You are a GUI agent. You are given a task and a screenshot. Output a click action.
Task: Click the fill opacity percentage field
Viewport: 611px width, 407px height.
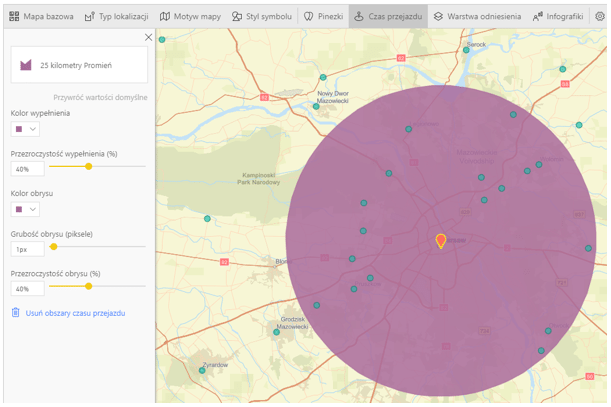pyautogui.click(x=27, y=169)
